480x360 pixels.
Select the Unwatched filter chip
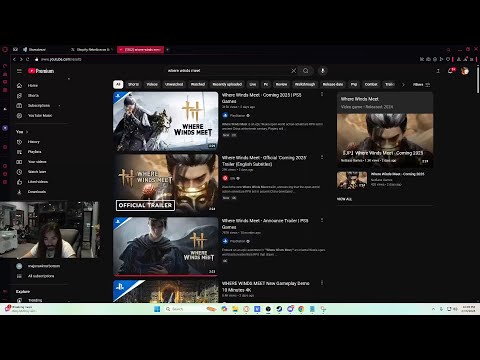[174, 84]
